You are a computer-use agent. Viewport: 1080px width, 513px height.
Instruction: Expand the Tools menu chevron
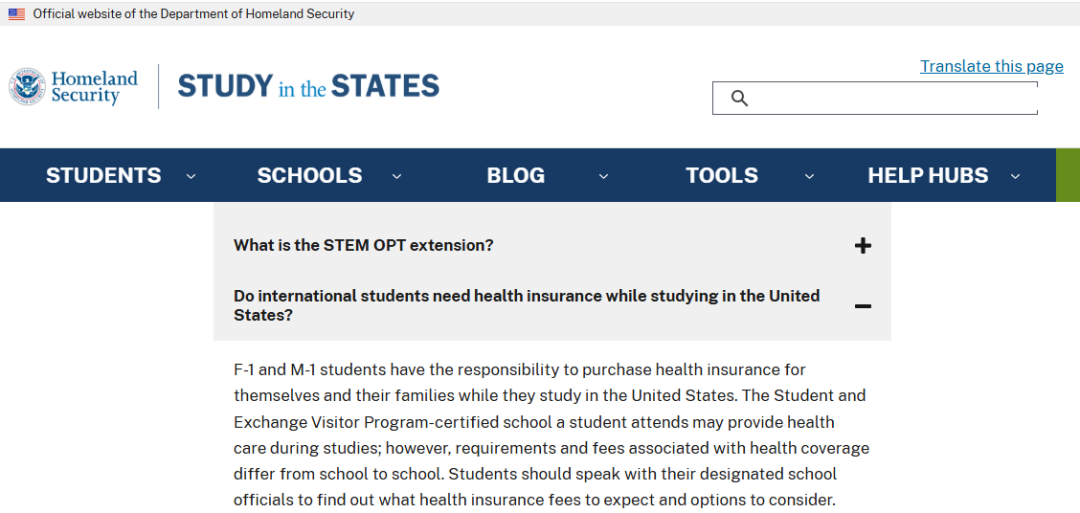pyautogui.click(x=809, y=176)
